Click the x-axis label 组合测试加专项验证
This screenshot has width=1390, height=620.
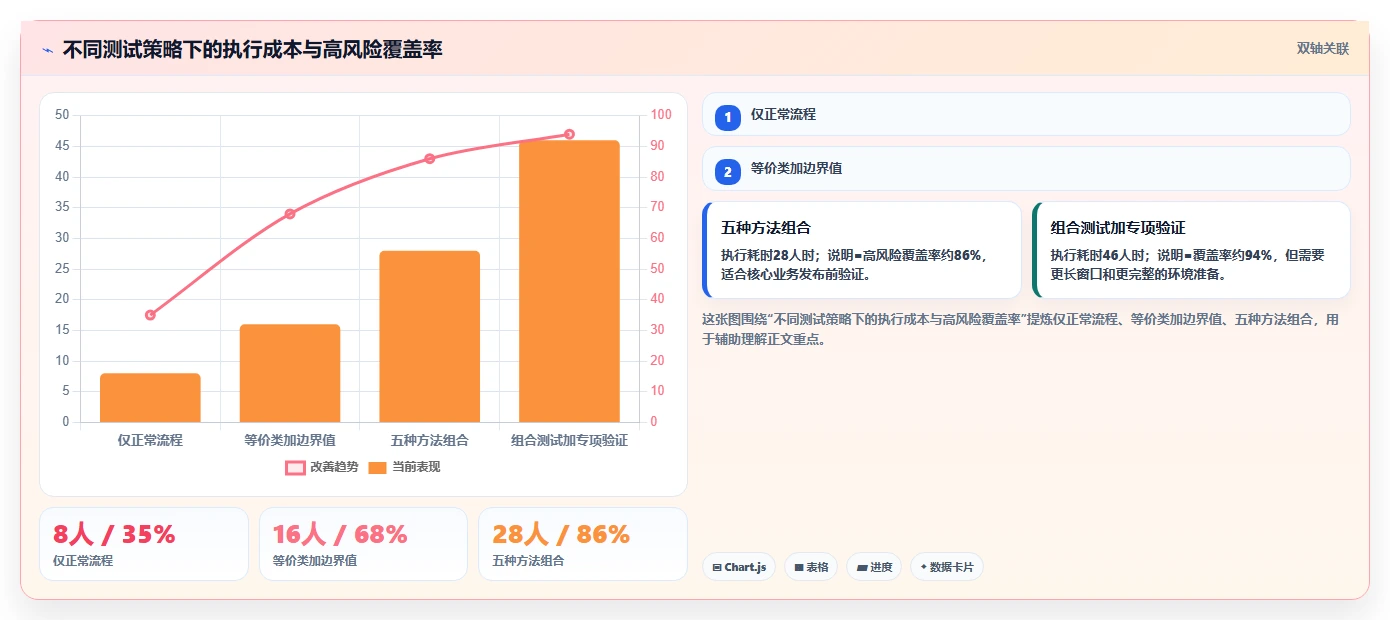pyautogui.click(x=569, y=440)
